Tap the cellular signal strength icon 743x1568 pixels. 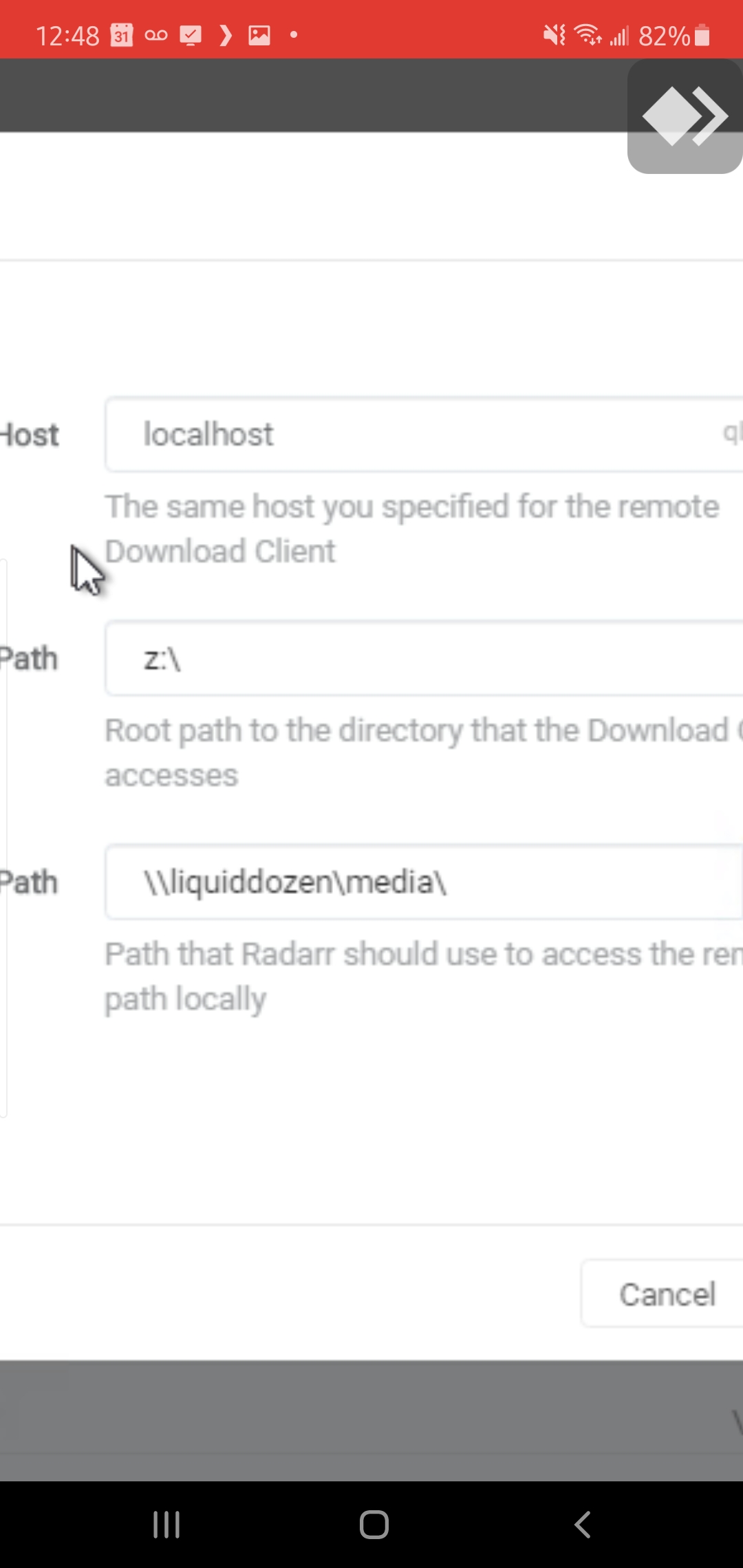pos(619,35)
